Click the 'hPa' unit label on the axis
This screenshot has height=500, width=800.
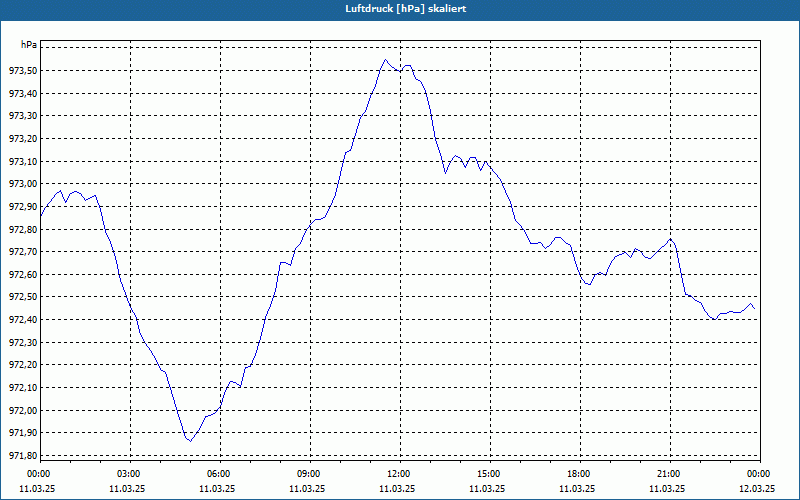tap(29, 45)
